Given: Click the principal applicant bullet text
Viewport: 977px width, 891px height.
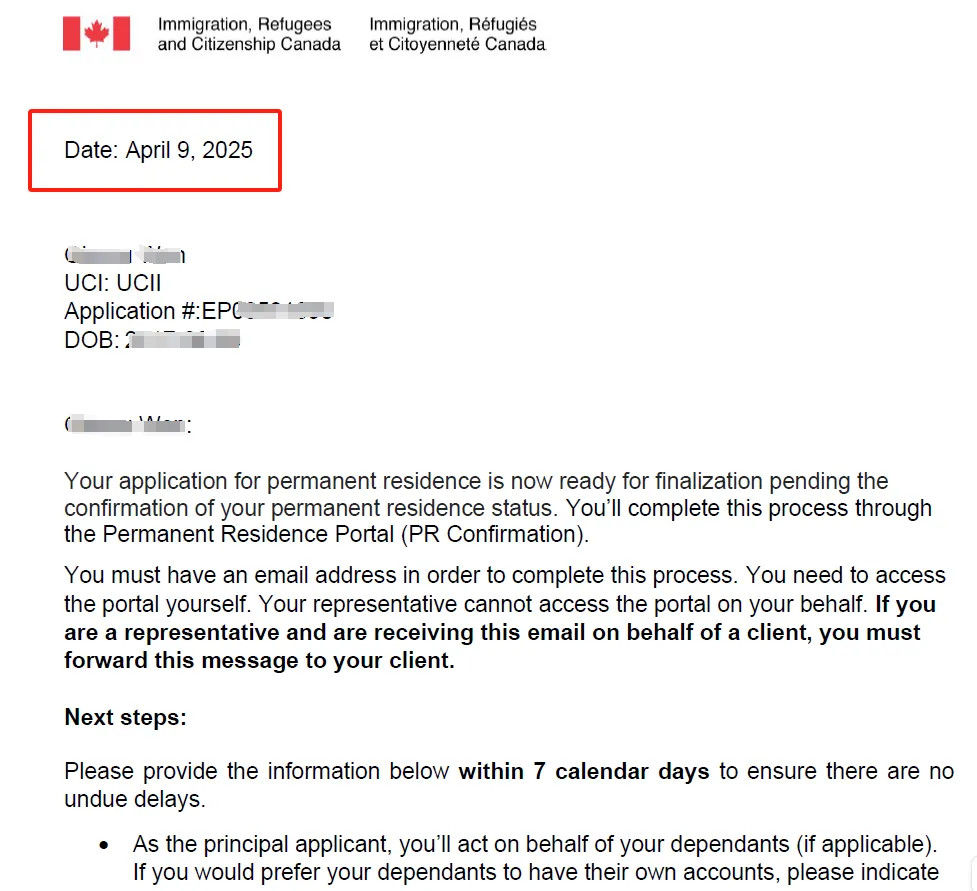Looking at the screenshot, I should click(x=536, y=858).
